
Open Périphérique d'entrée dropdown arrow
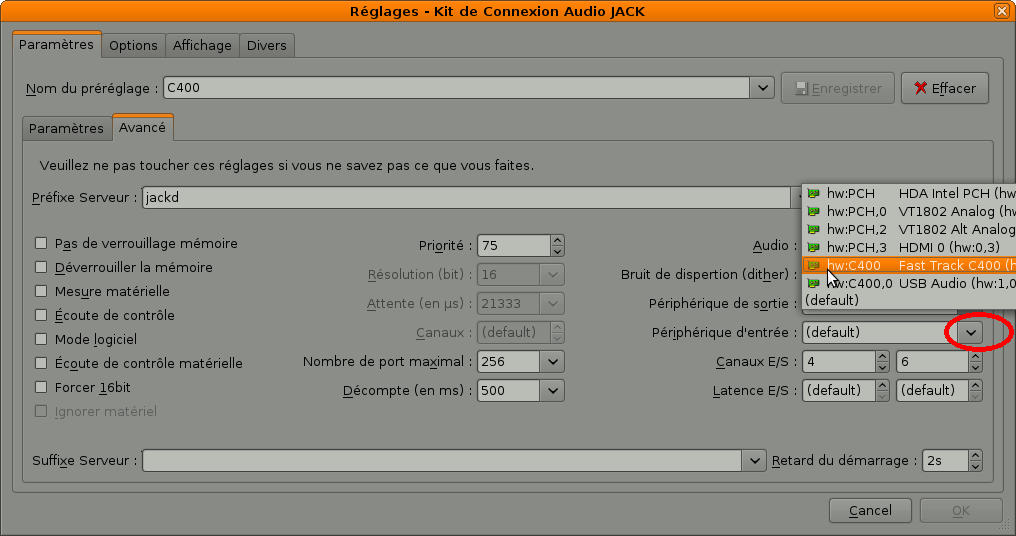coord(971,332)
